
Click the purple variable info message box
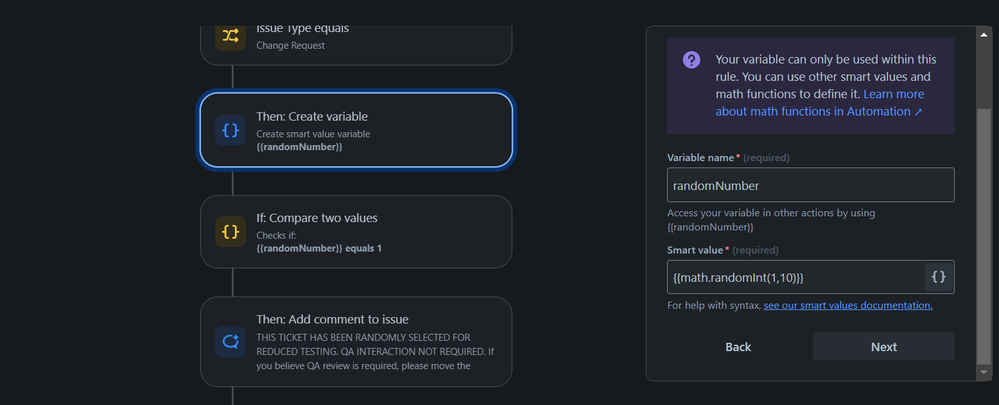pos(810,85)
